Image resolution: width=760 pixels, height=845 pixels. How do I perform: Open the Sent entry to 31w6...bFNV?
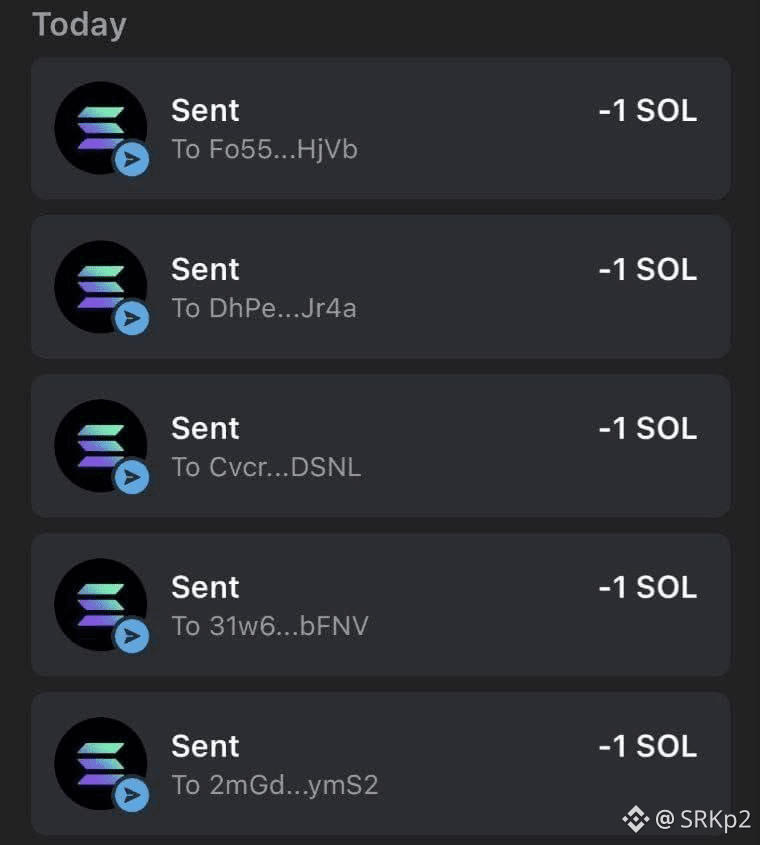click(x=381, y=605)
